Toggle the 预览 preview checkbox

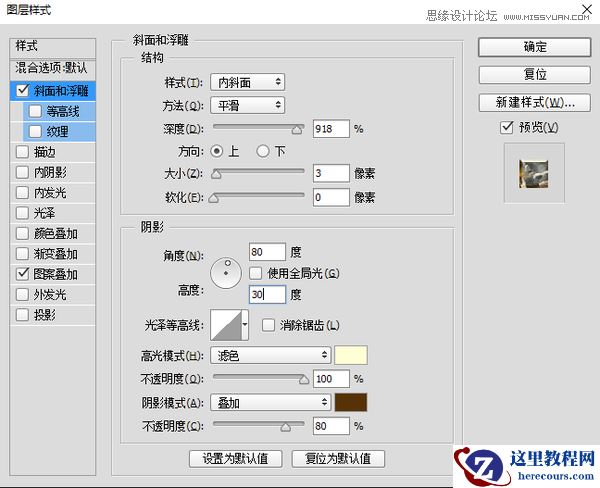click(507, 127)
